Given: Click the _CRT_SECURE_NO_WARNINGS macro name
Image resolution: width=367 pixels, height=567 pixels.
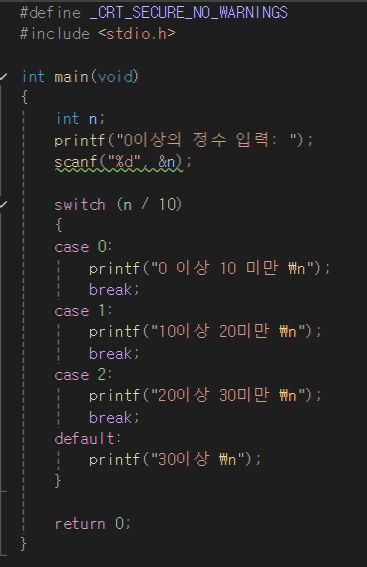Looking at the screenshot, I should (x=189, y=13).
